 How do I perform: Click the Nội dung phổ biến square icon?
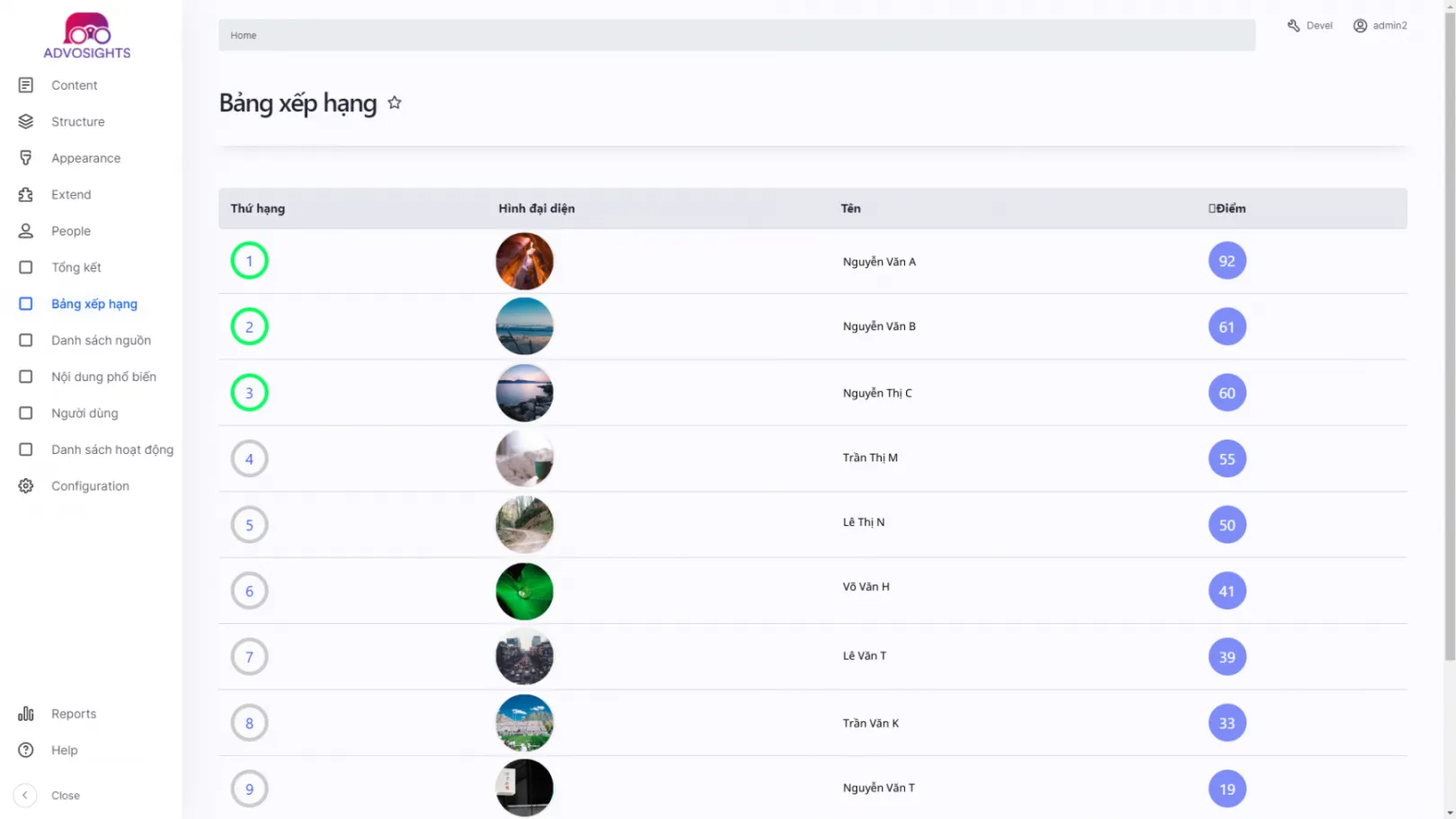[26, 377]
